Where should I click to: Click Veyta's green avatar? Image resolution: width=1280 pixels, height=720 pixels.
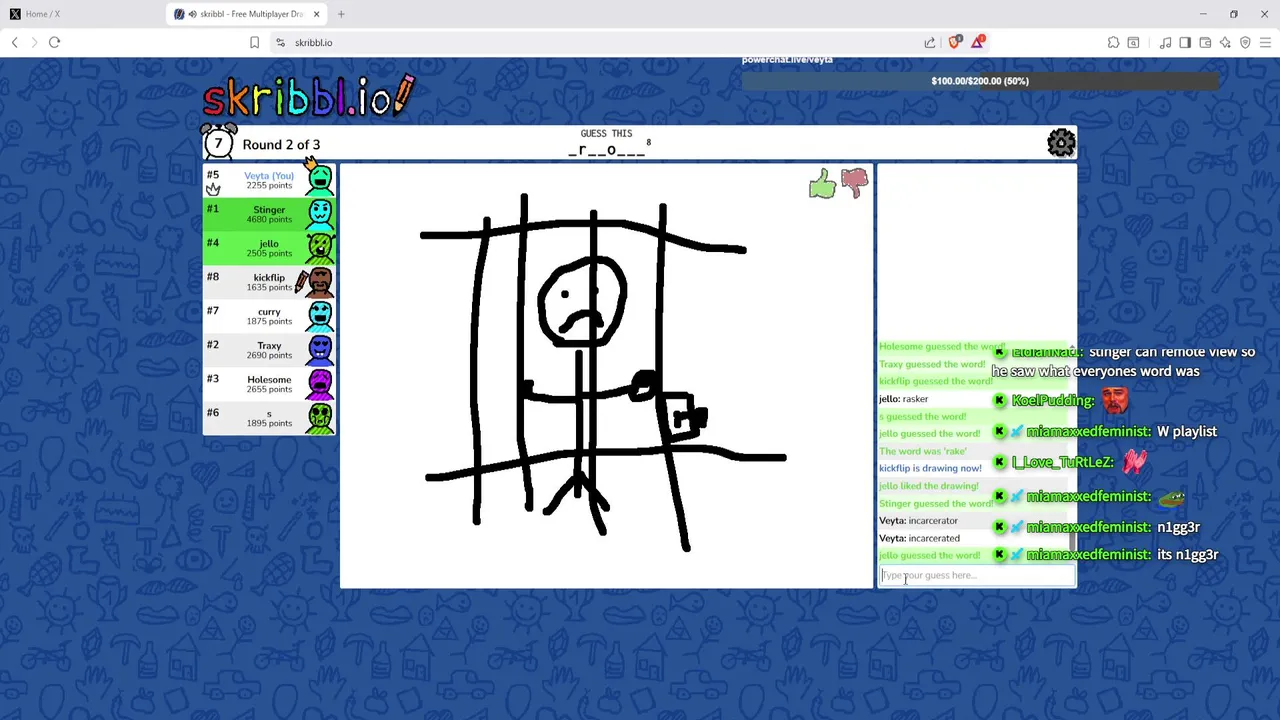(320, 178)
